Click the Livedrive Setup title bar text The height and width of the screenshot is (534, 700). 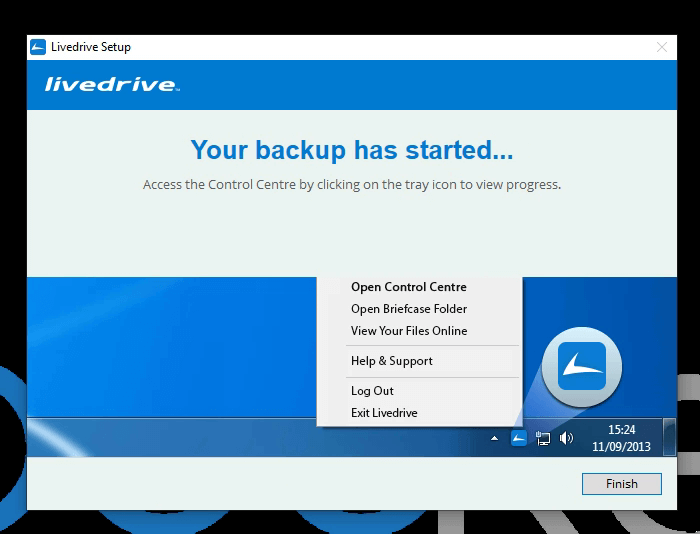pyautogui.click(x=91, y=47)
